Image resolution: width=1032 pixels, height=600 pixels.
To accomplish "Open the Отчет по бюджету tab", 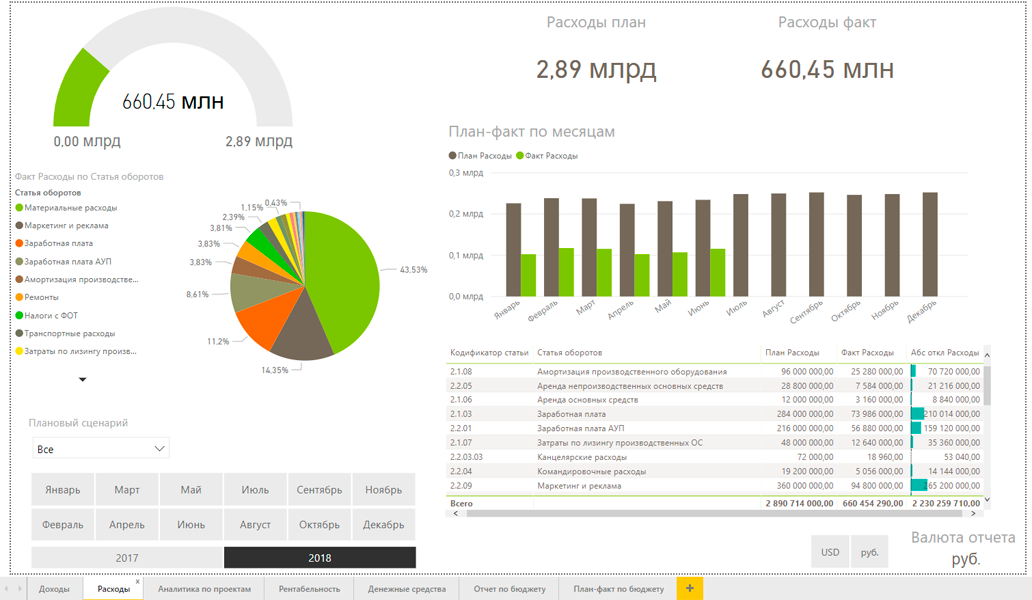I will point(509,589).
